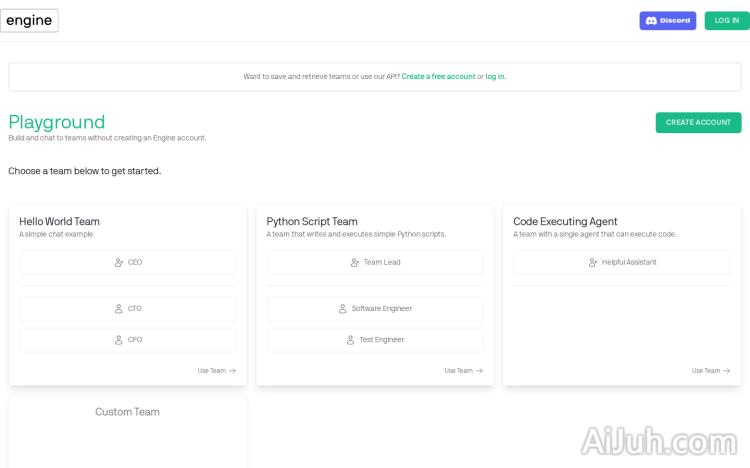Click the CEO agent's person icon
This screenshot has width=750, height=468.
tap(119, 262)
